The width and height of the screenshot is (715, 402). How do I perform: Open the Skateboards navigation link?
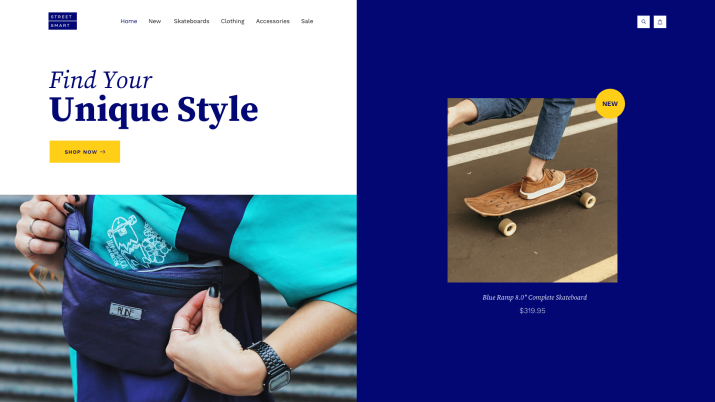point(191,21)
